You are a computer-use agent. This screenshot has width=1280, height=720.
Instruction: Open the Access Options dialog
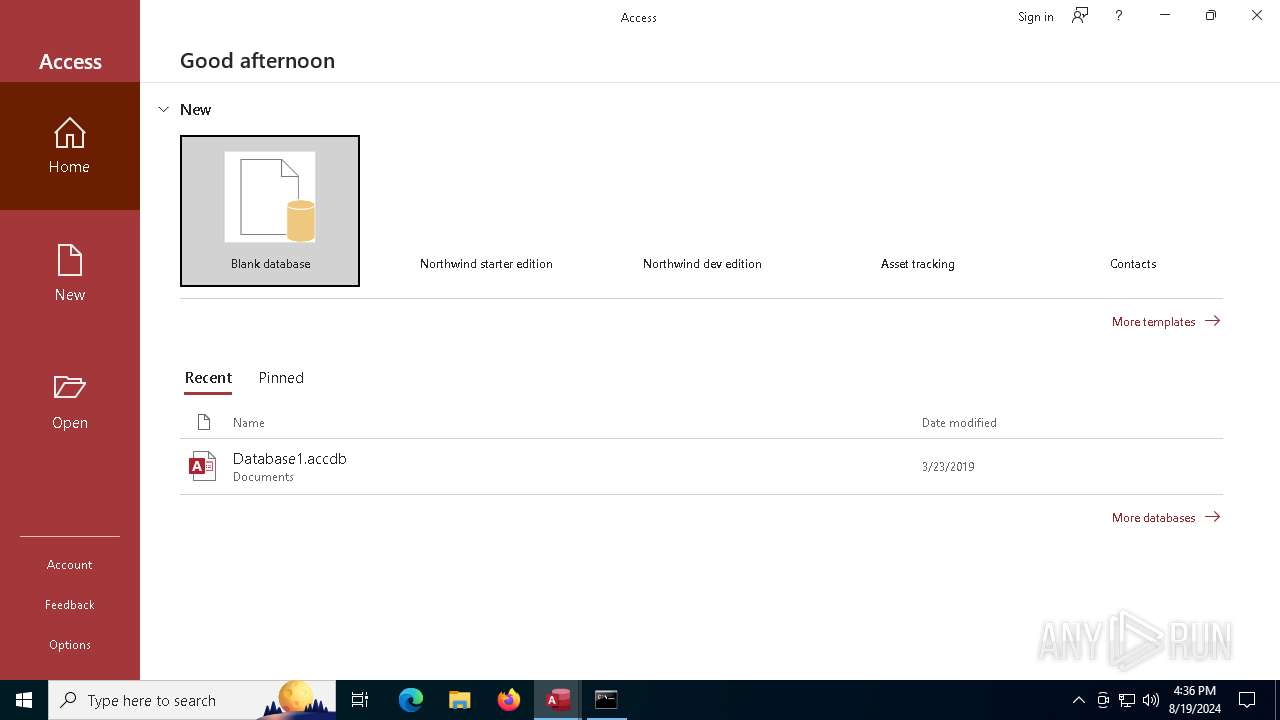click(x=70, y=645)
